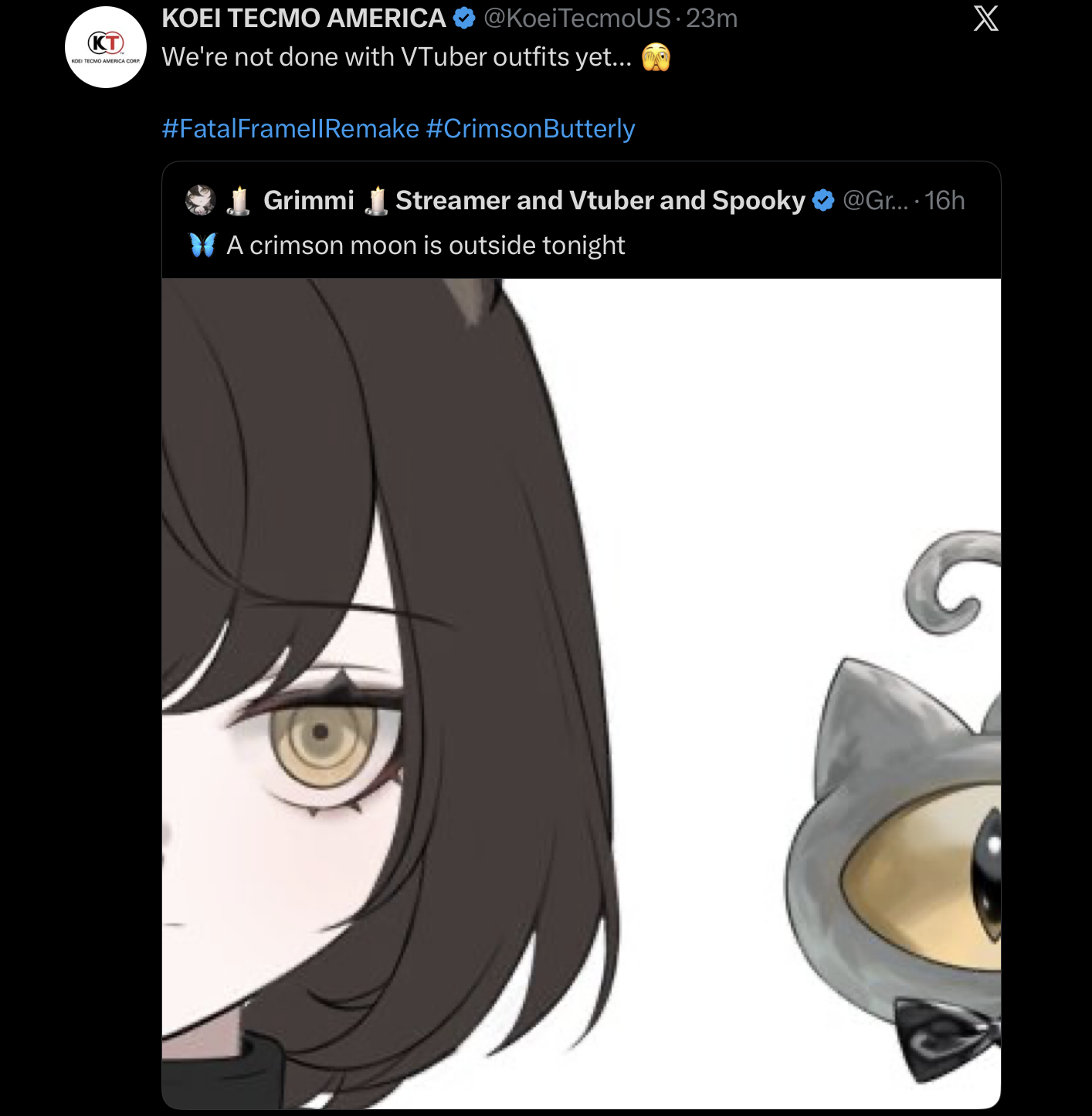Open the #FatalFrameIIRemake hashtag

click(290, 128)
